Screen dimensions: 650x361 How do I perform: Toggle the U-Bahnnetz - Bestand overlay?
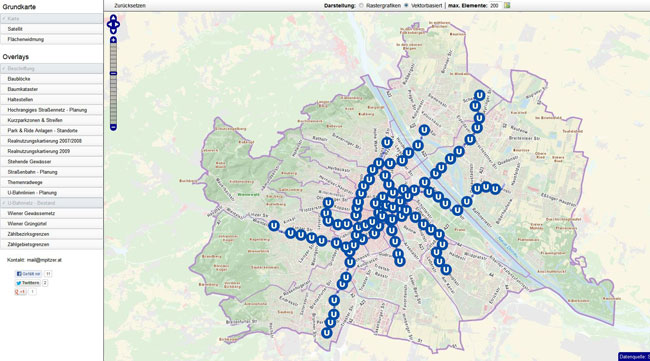click(51, 203)
